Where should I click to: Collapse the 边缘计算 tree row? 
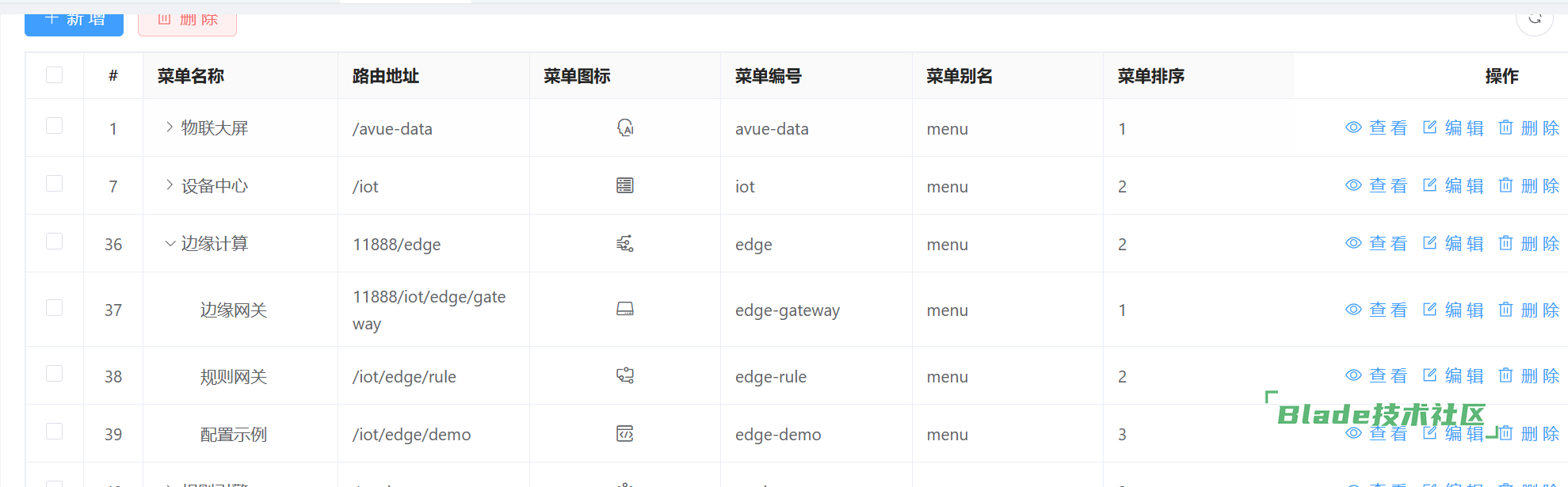point(170,244)
